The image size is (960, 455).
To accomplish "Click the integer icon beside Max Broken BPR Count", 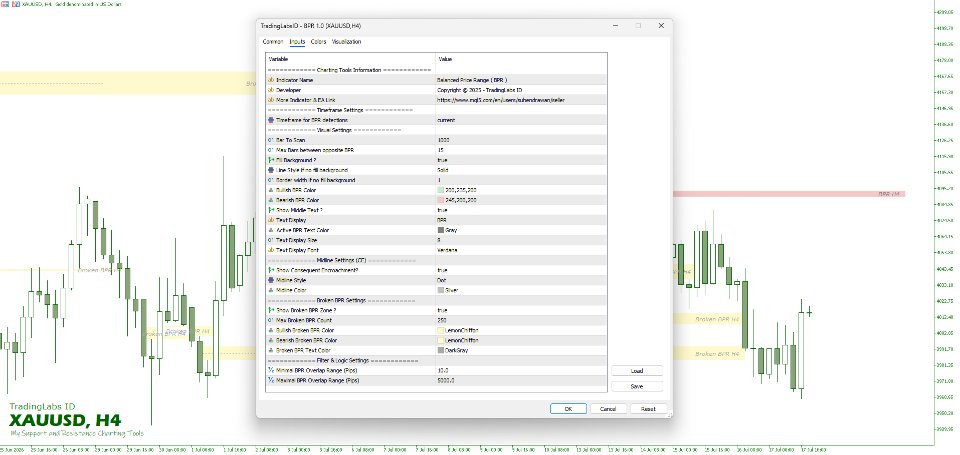I will 271,320.
